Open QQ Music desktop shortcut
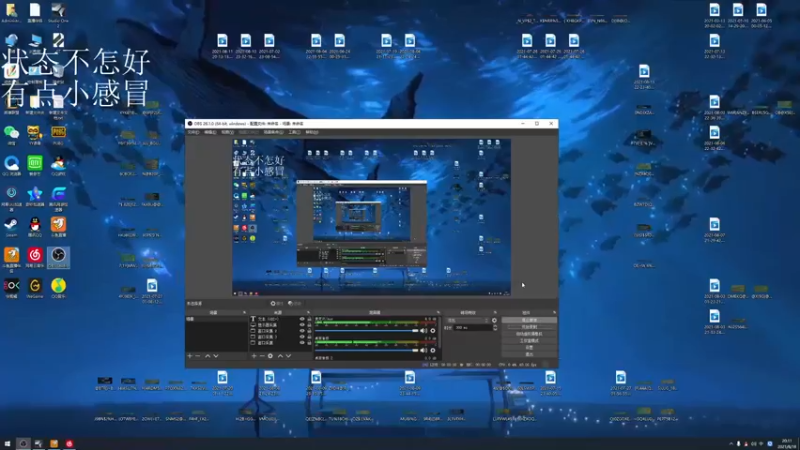 point(58,288)
